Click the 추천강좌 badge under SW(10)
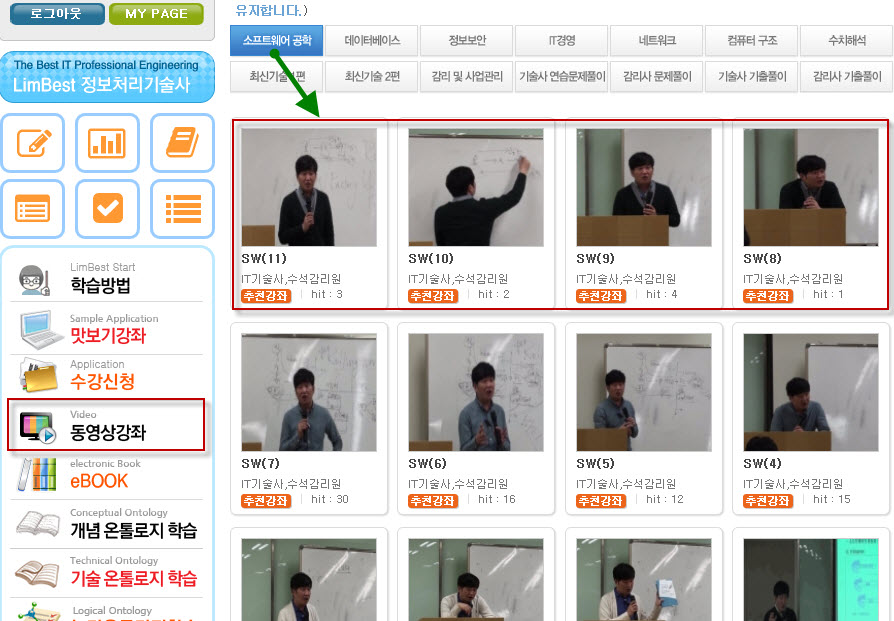 point(433,295)
